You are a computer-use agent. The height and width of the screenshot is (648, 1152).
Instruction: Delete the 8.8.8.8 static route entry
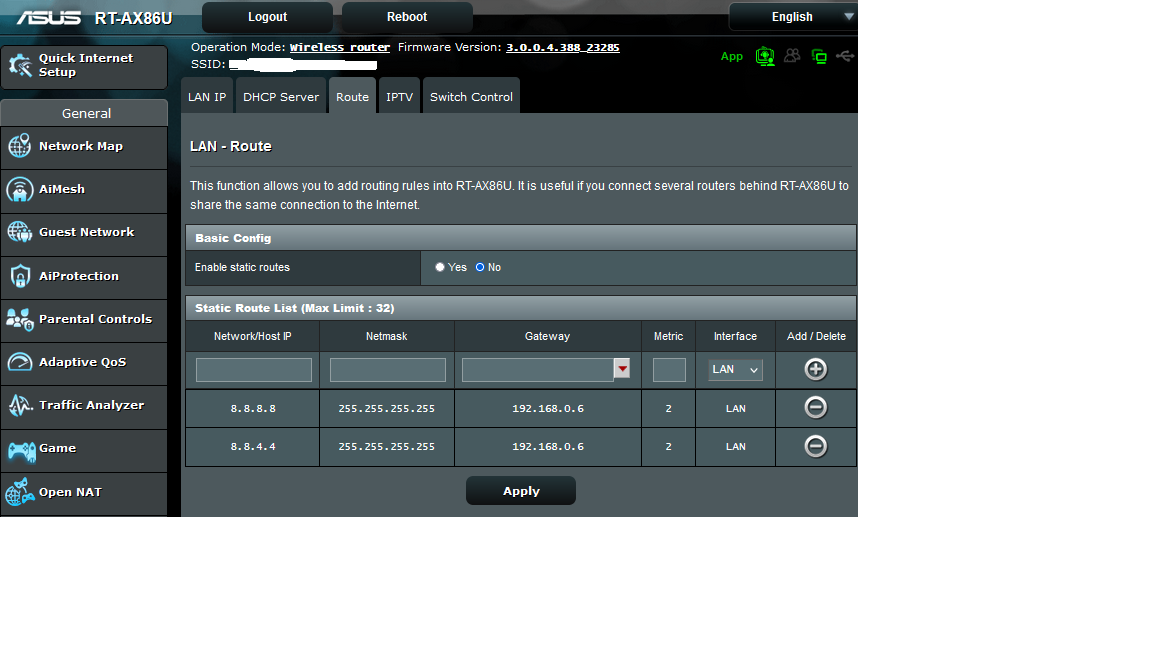[x=815, y=408]
